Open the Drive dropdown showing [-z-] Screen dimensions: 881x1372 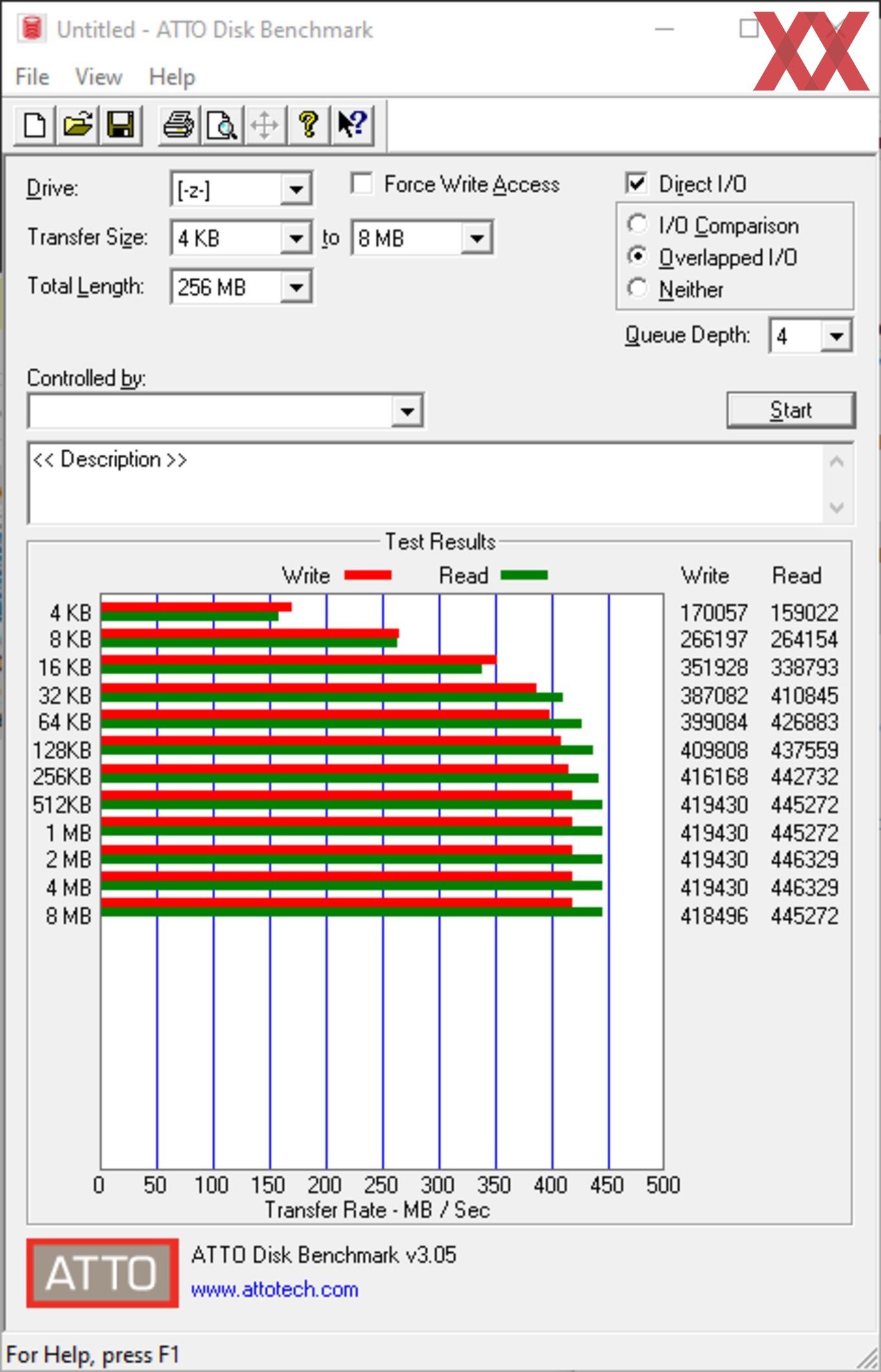pyautogui.click(x=241, y=189)
